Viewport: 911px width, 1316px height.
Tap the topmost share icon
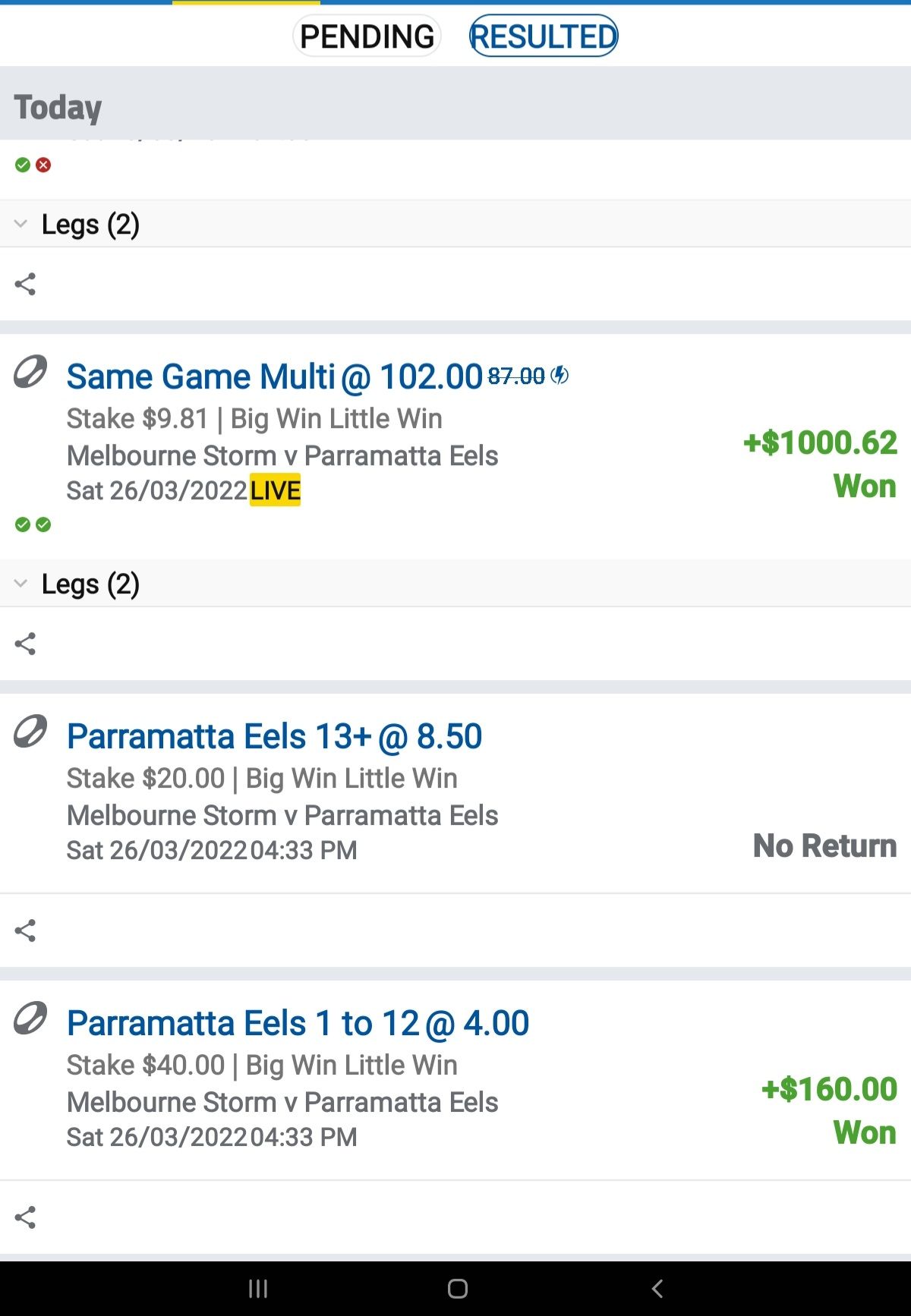click(25, 284)
